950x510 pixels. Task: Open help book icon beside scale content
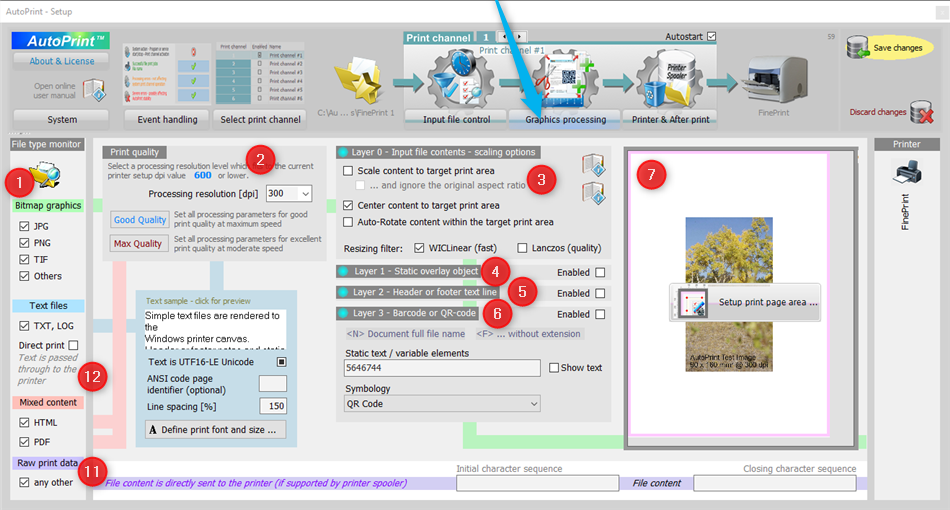[x=593, y=165]
